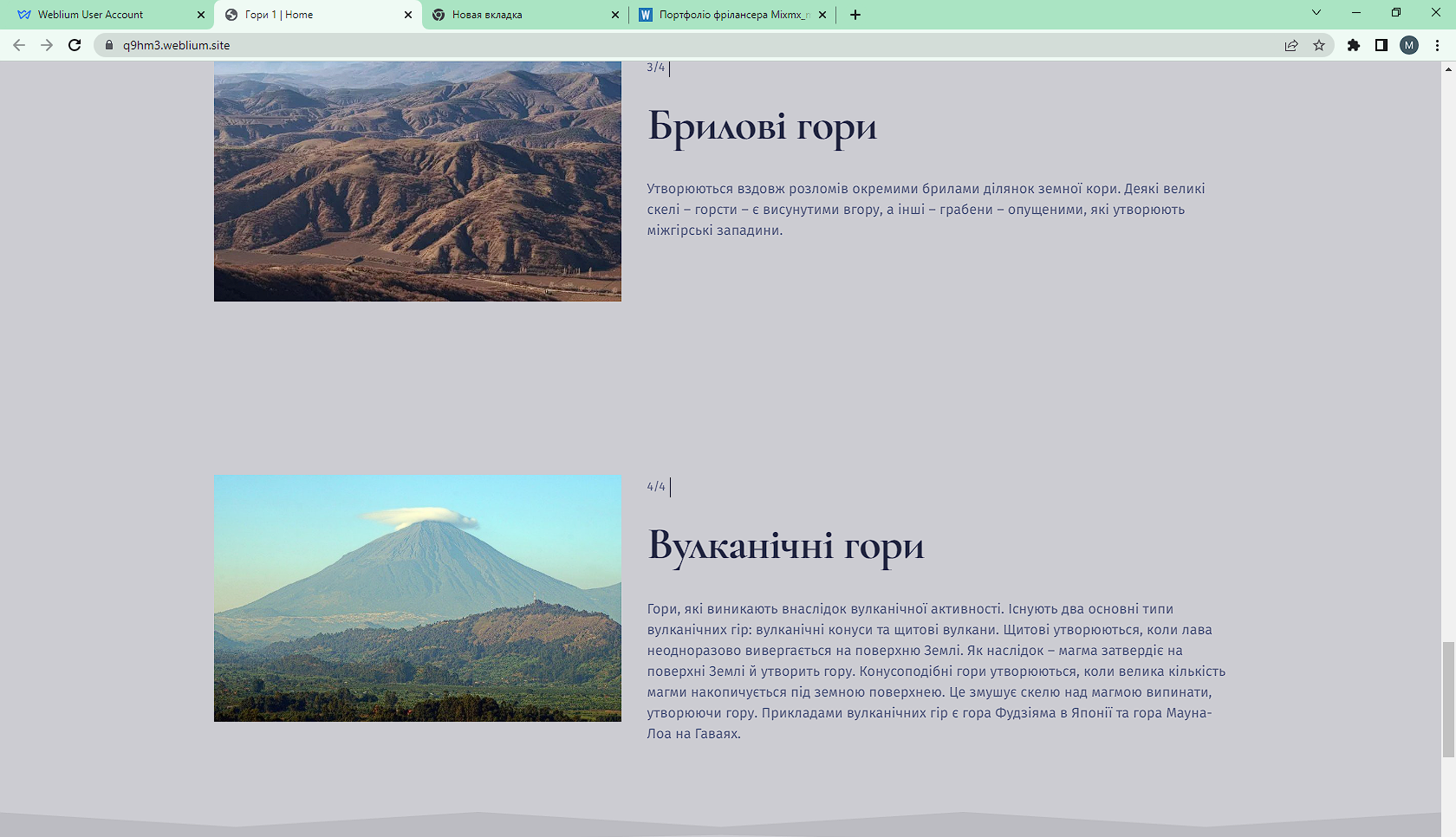The width and height of the screenshot is (1456, 837).
Task: View site info via the lock icon
Action: tap(109, 45)
